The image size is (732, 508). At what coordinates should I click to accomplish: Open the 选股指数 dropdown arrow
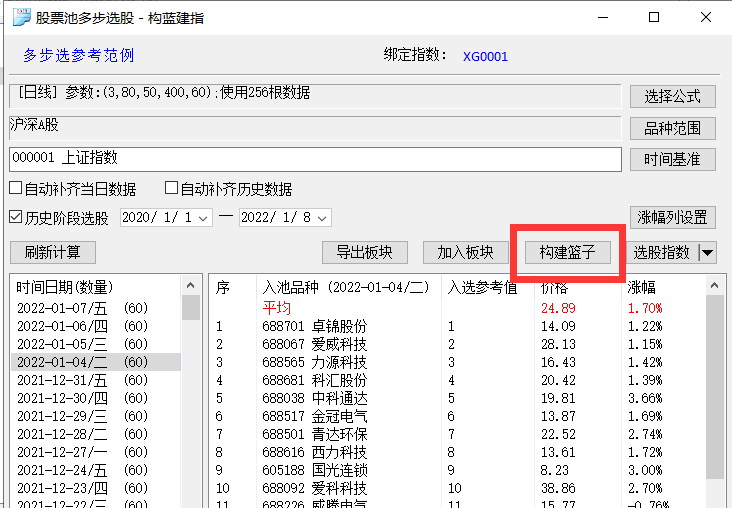point(708,253)
